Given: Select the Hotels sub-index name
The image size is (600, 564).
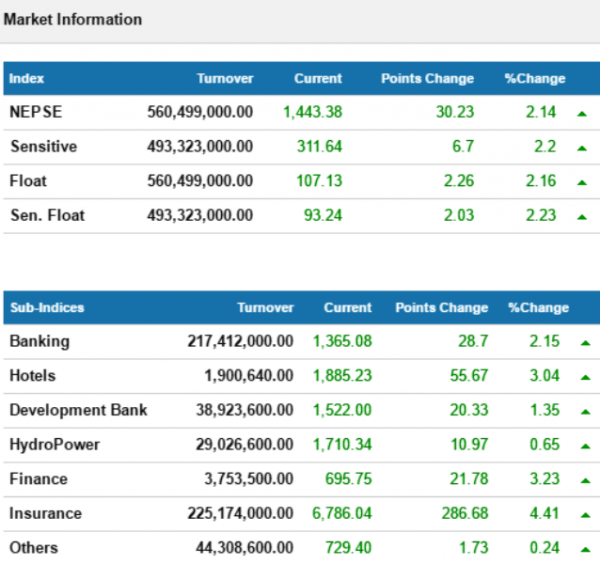Looking at the screenshot, I should tap(33, 375).
